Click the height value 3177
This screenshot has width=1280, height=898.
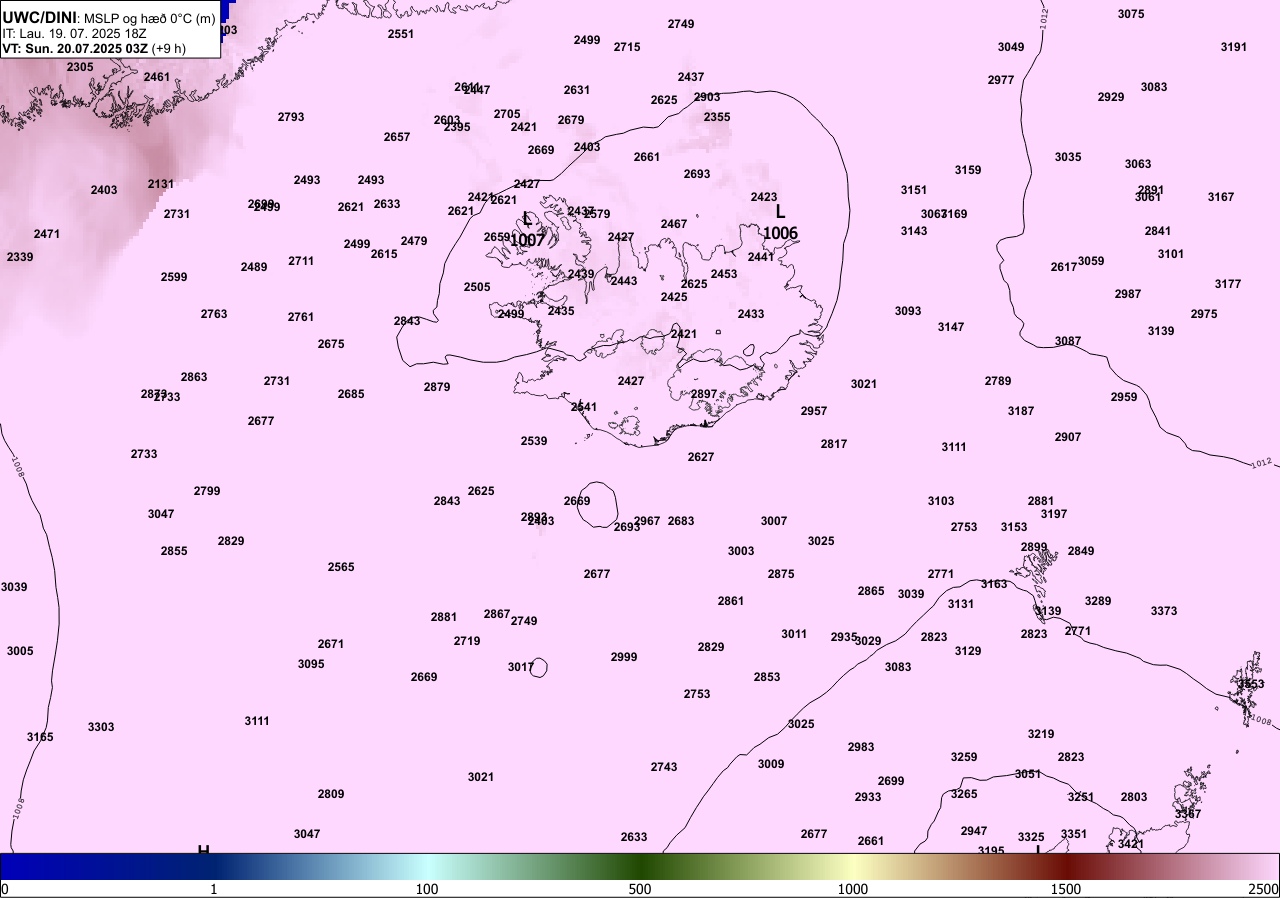(x=1228, y=284)
